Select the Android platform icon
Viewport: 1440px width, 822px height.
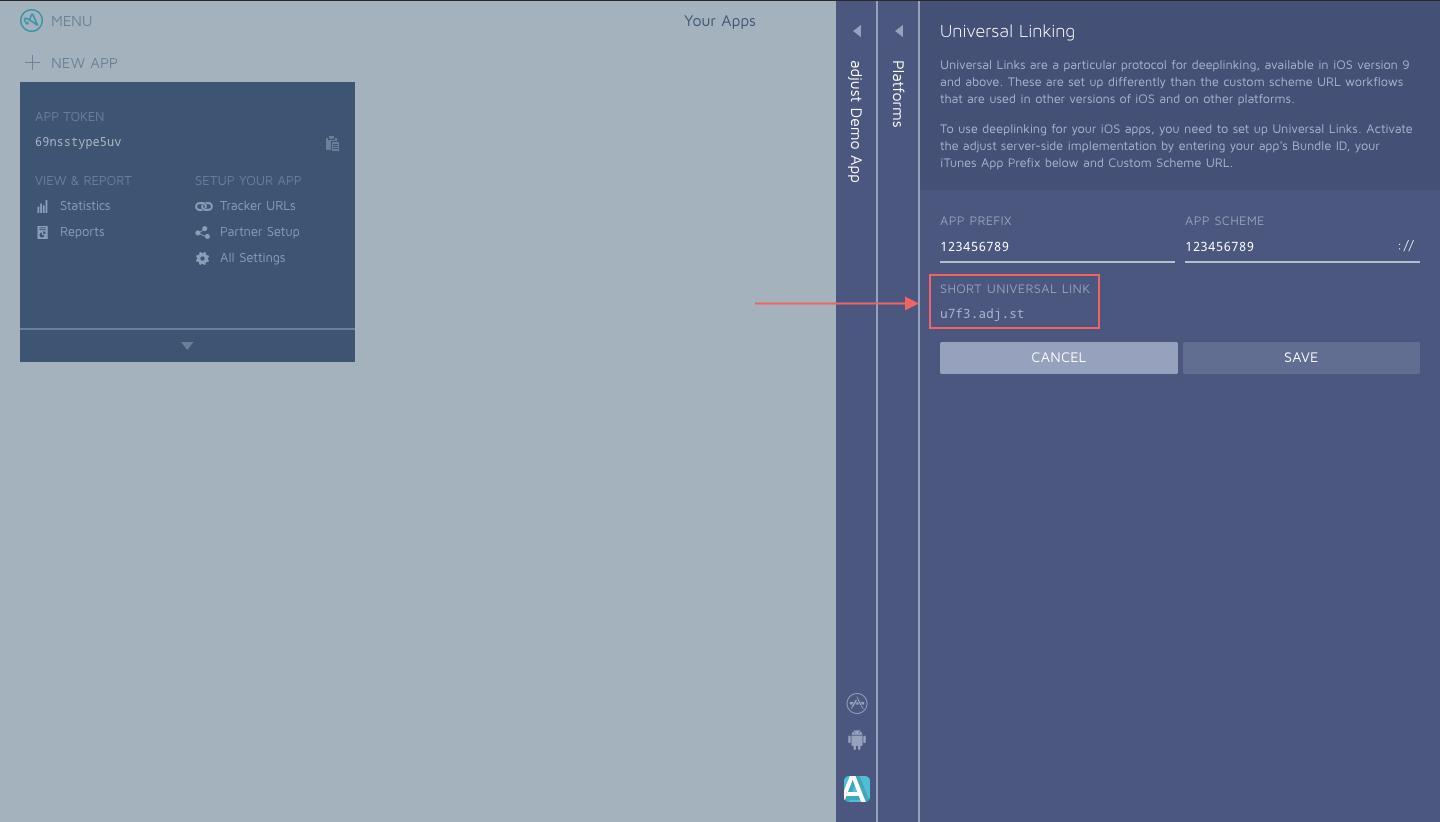856,740
